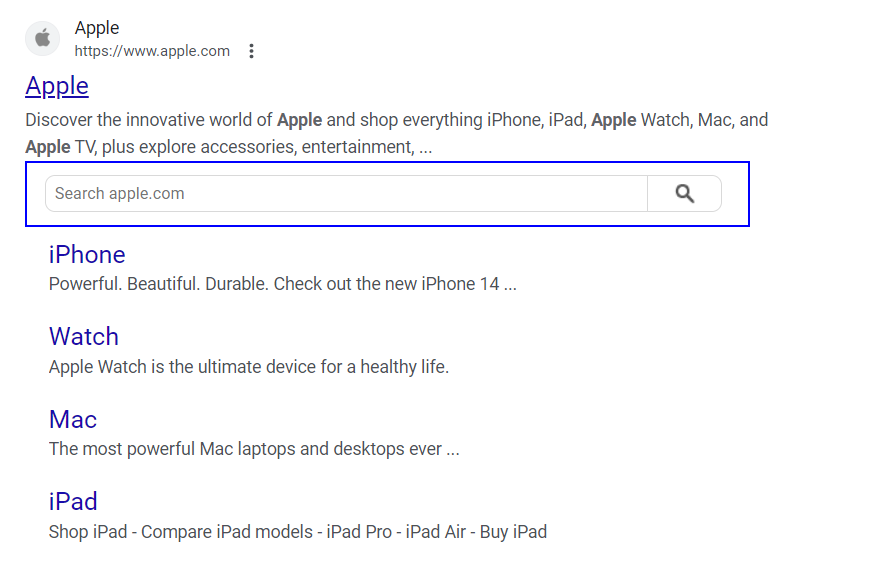Open the iPhone sitelink
The height and width of the screenshot is (581, 873).
87,254
